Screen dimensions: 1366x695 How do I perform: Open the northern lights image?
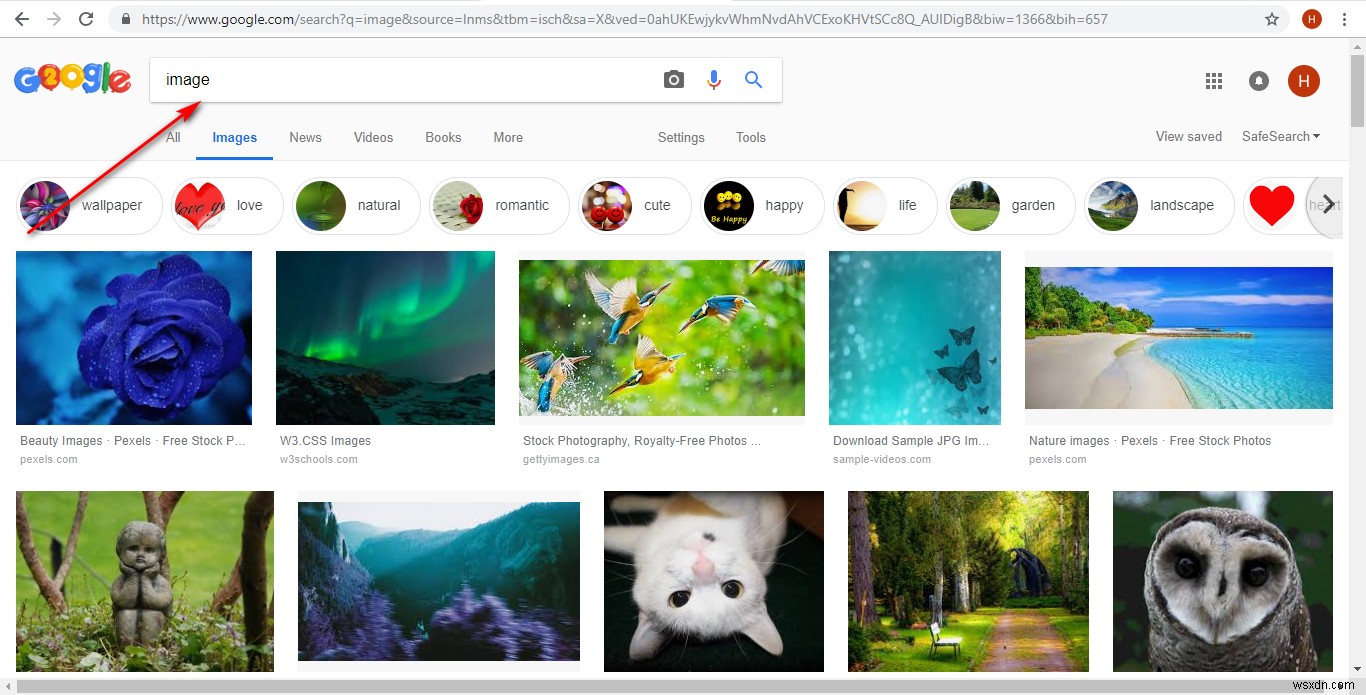[385, 338]
